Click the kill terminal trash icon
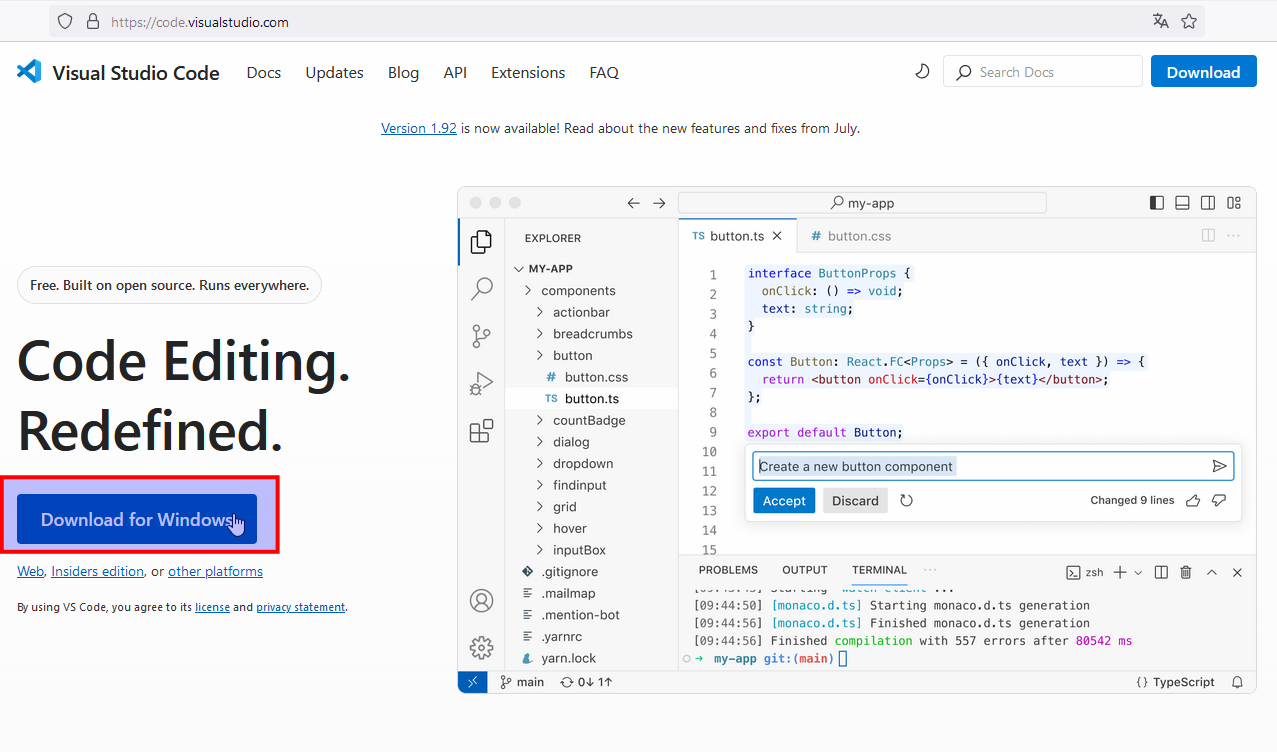Viewport: 1277px width, 752px height. 1186,572
